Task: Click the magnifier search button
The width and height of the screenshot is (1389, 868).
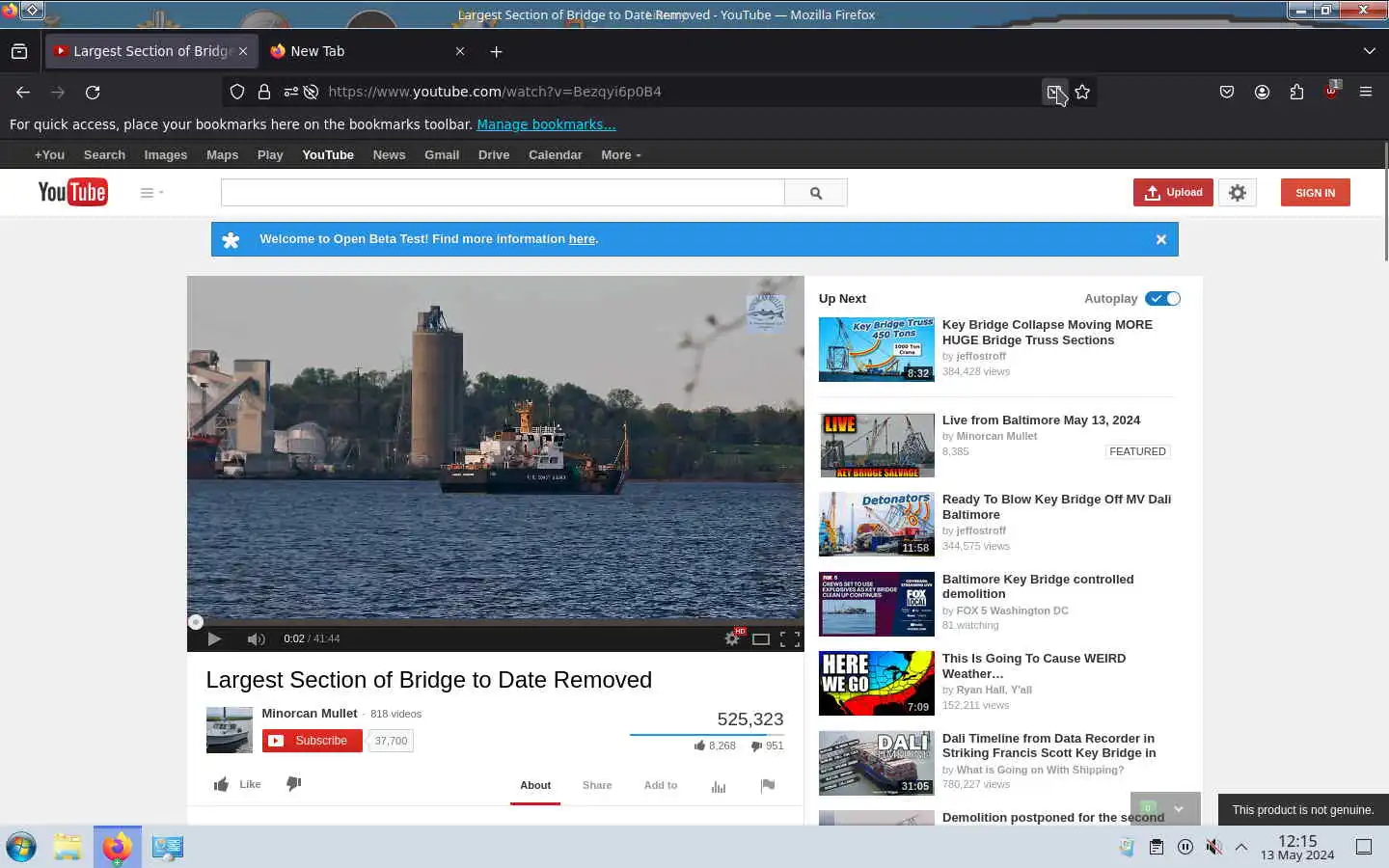Action: coord(816,193)
